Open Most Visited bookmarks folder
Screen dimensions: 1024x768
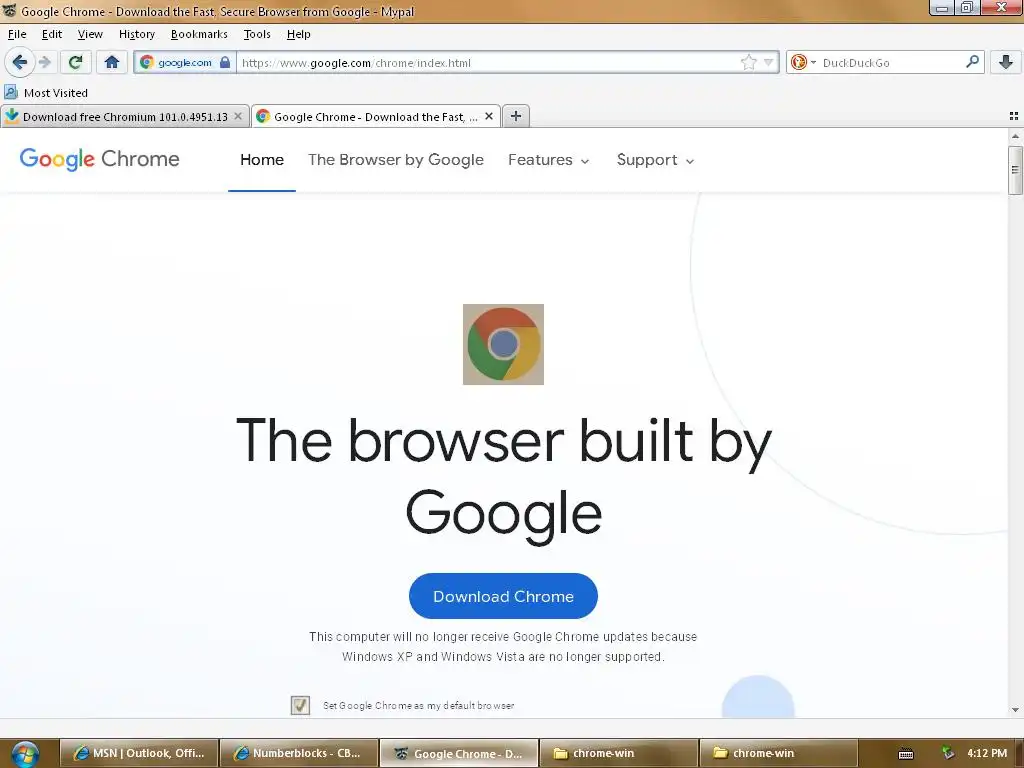tap(46, 93)
